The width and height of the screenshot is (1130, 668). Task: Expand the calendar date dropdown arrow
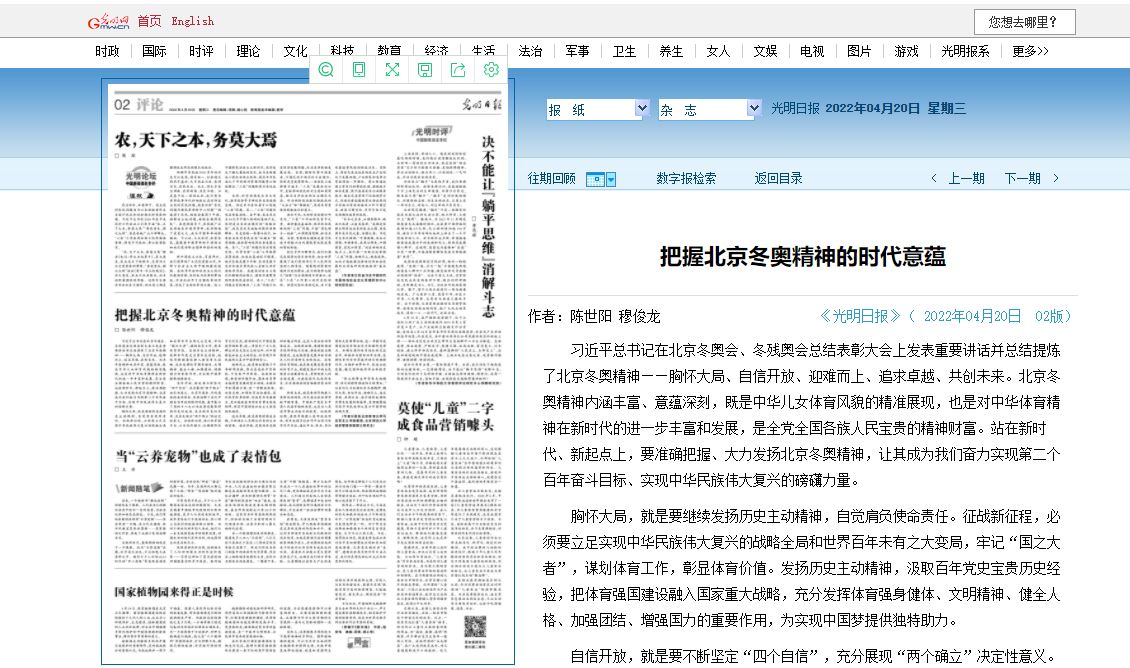[610, 178]
